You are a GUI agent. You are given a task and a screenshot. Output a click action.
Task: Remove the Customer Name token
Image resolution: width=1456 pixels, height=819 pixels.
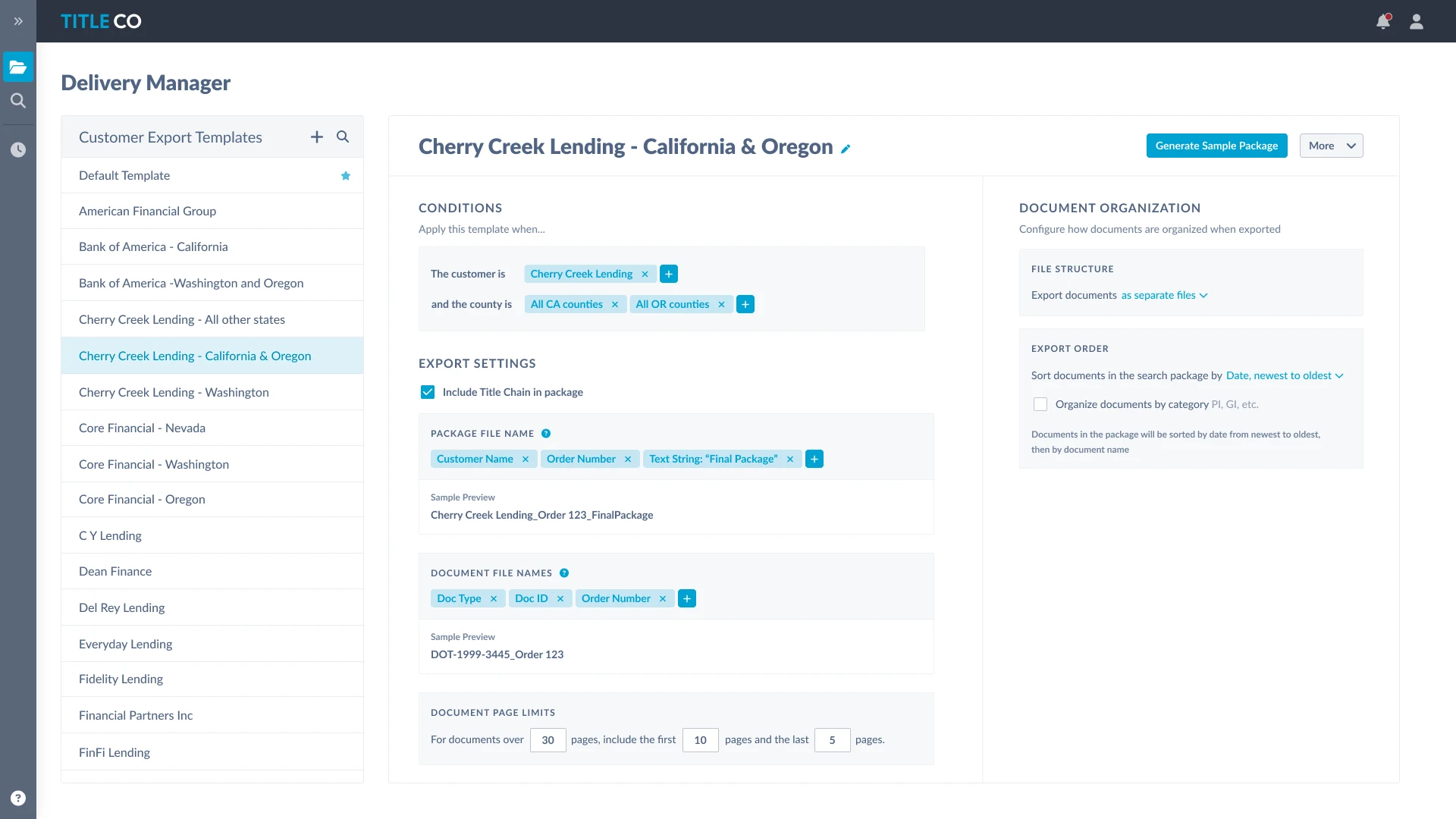pos(526,459)
